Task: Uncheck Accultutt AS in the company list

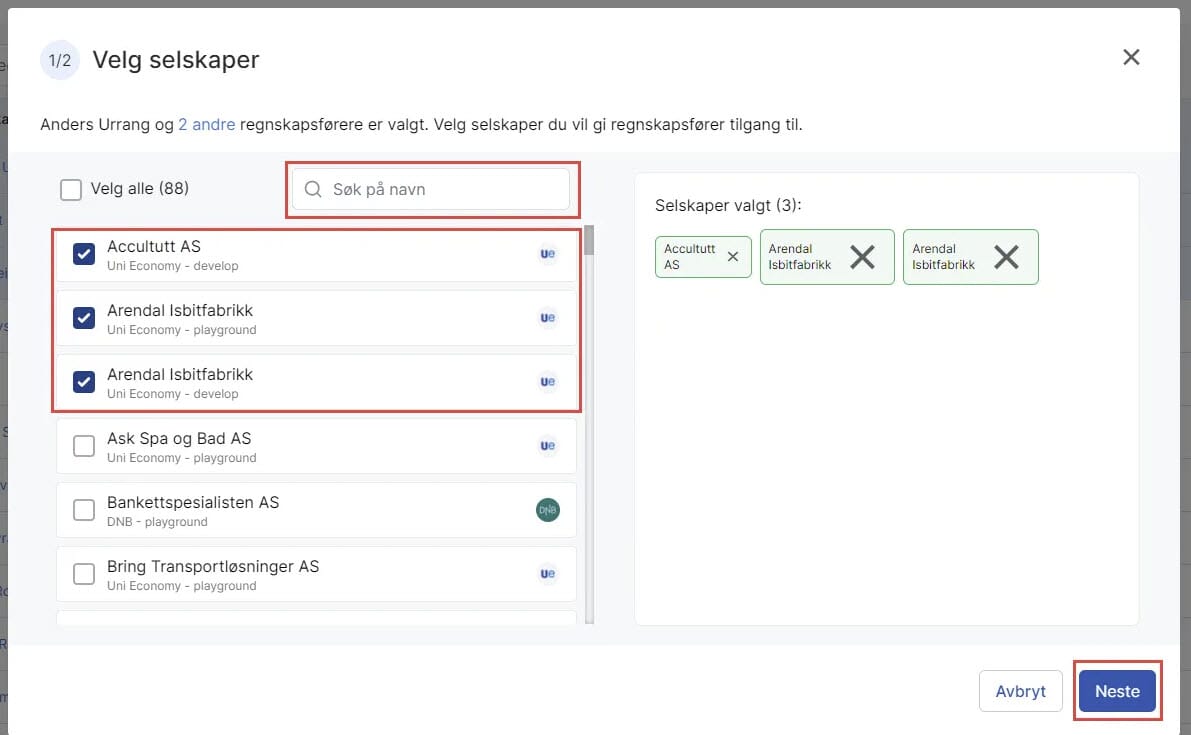Action: [84, 254]
